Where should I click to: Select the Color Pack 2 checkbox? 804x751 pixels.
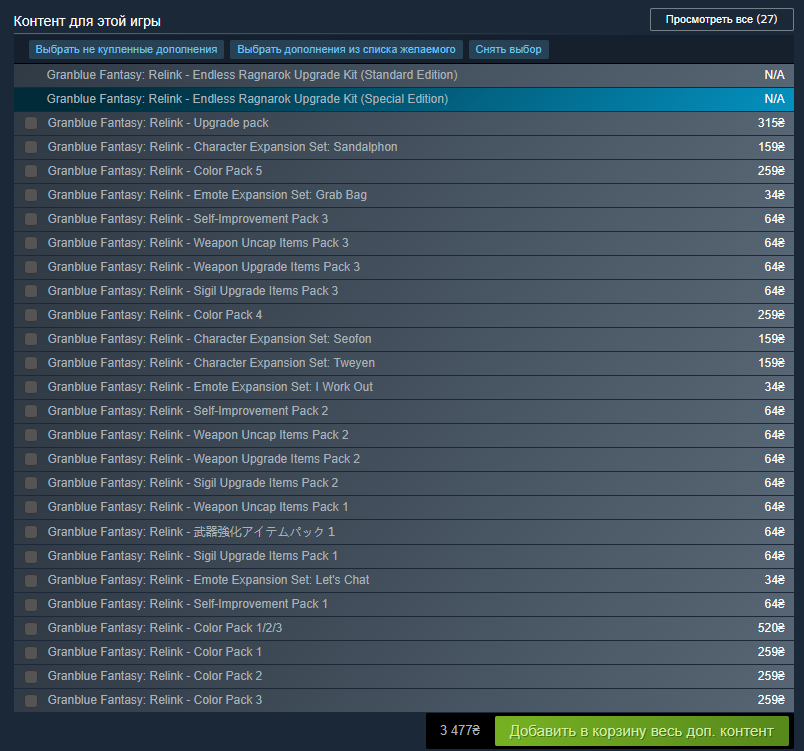coord(31,676)
